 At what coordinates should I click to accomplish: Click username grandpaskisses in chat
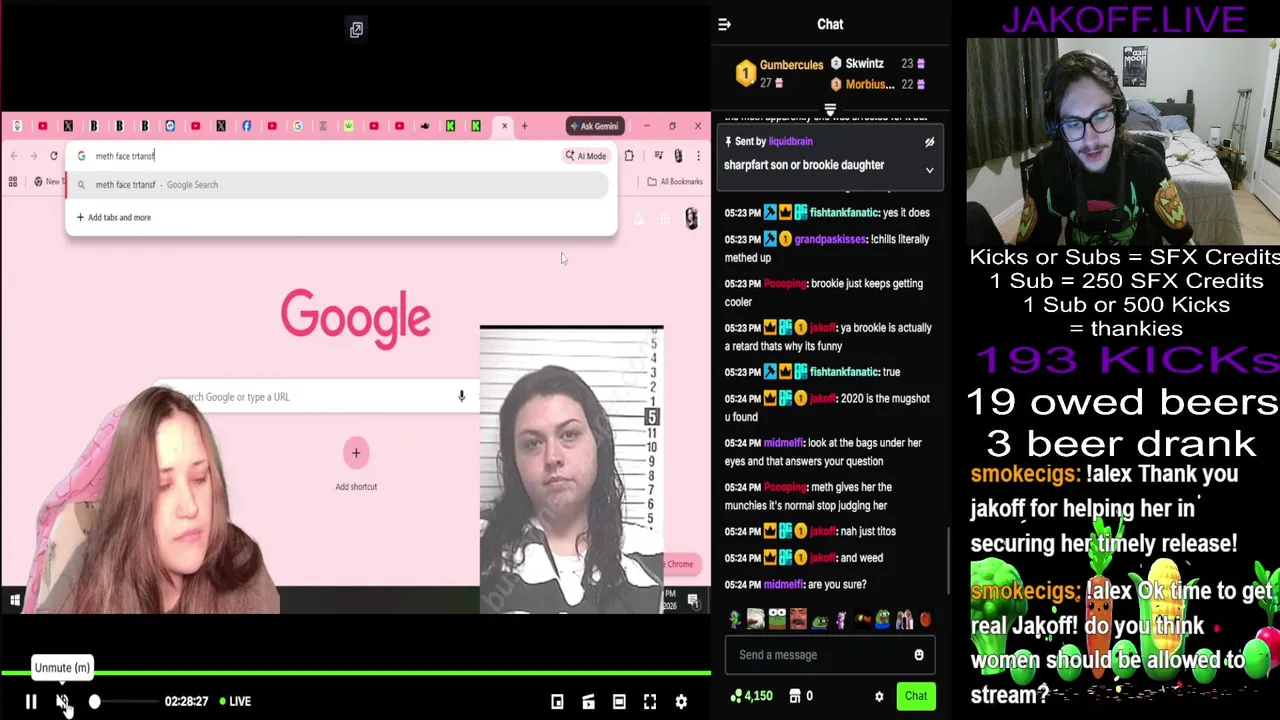tap(830, 239)
